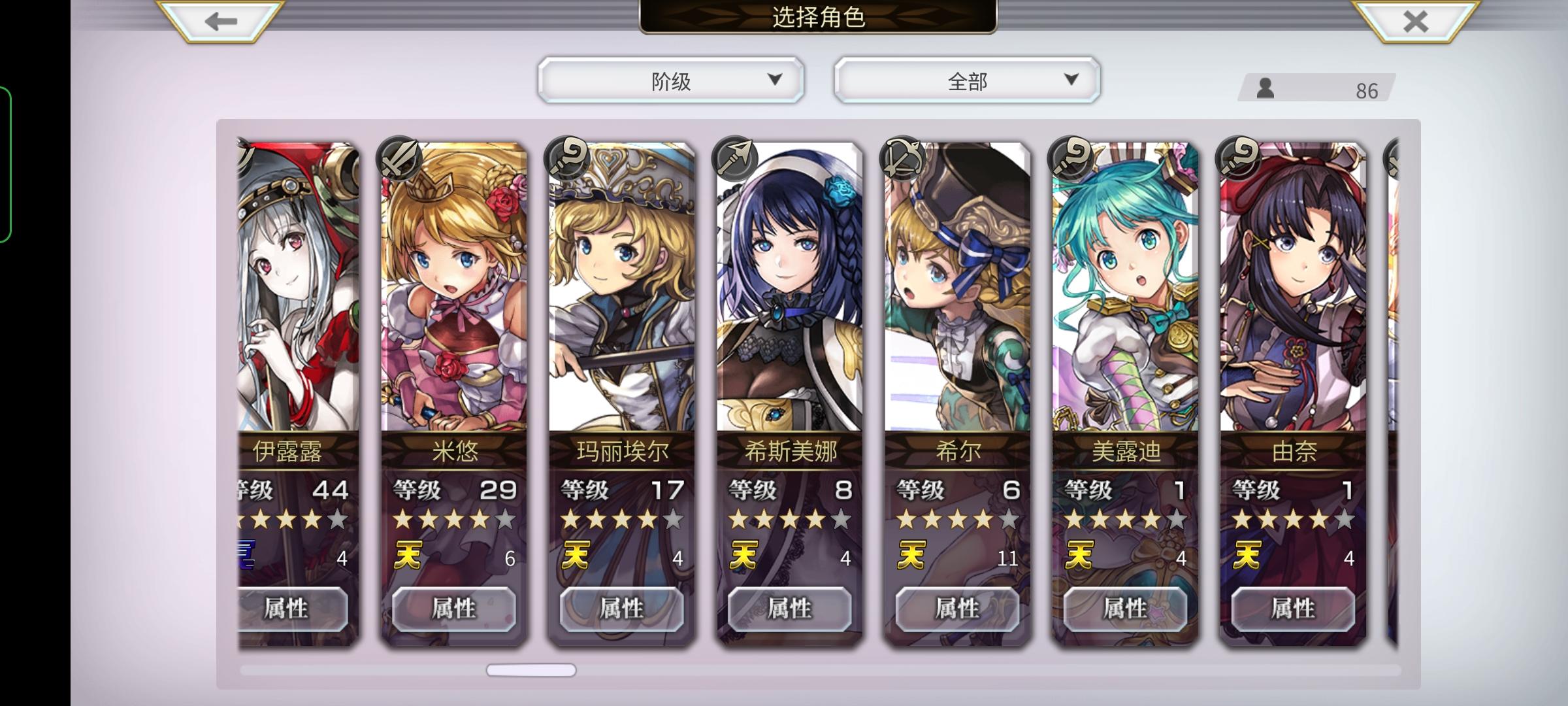Go back using the arrow button

click(x=220, y=21)
